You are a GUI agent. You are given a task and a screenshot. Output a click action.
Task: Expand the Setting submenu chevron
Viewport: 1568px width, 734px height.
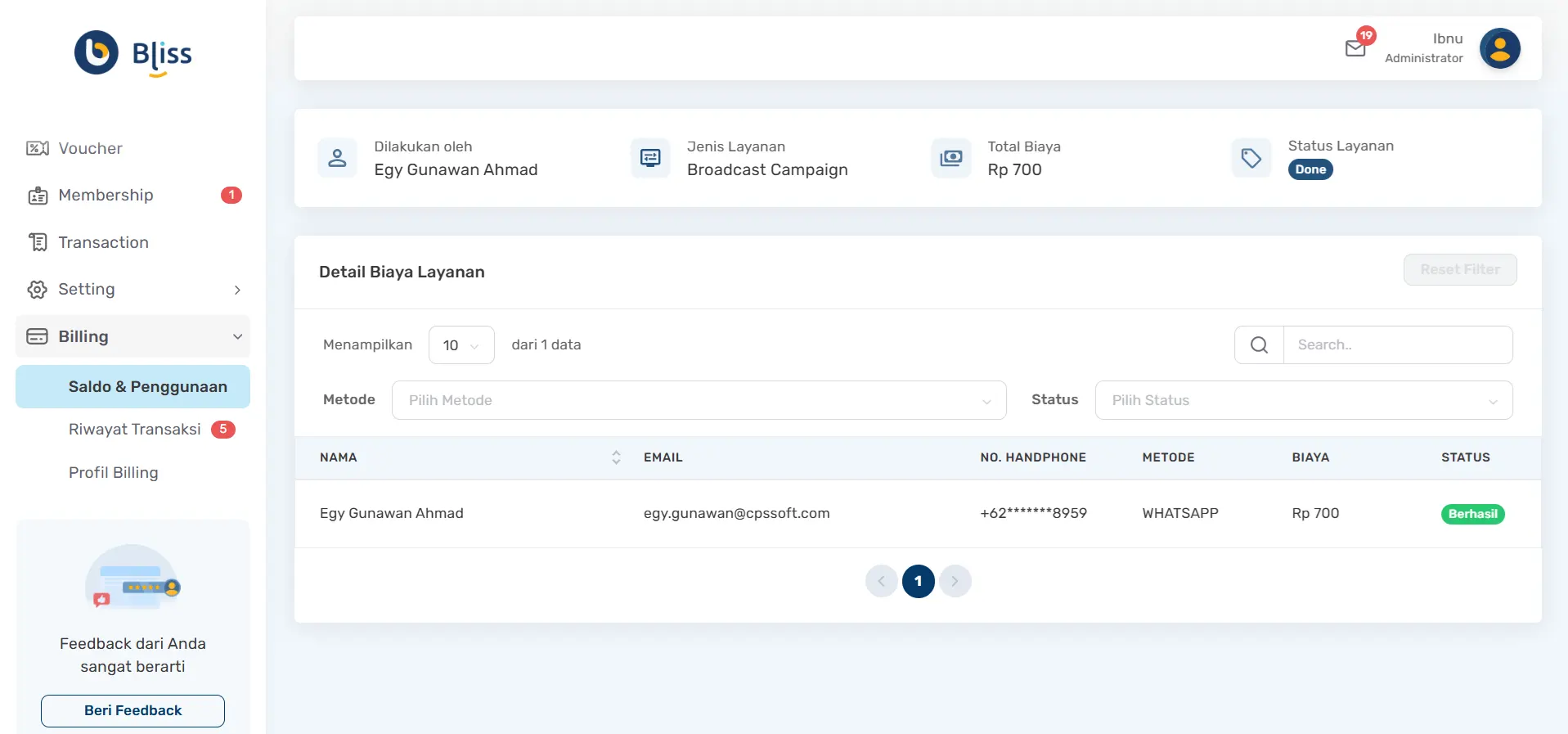pyautogui.click(x=237, y=290)
